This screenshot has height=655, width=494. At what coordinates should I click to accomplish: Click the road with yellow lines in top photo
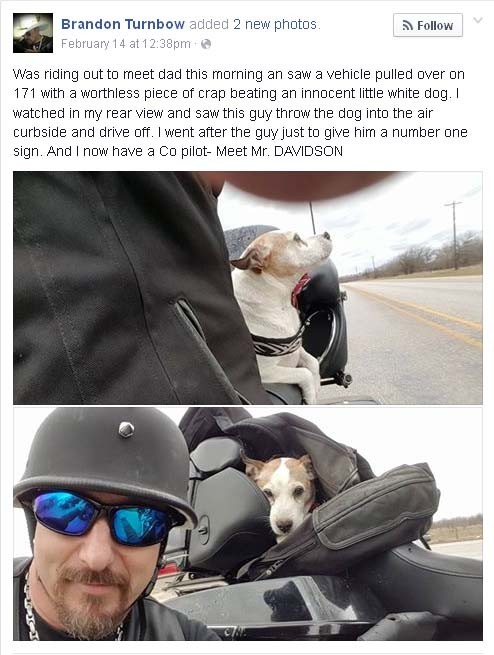click(413, 334)
